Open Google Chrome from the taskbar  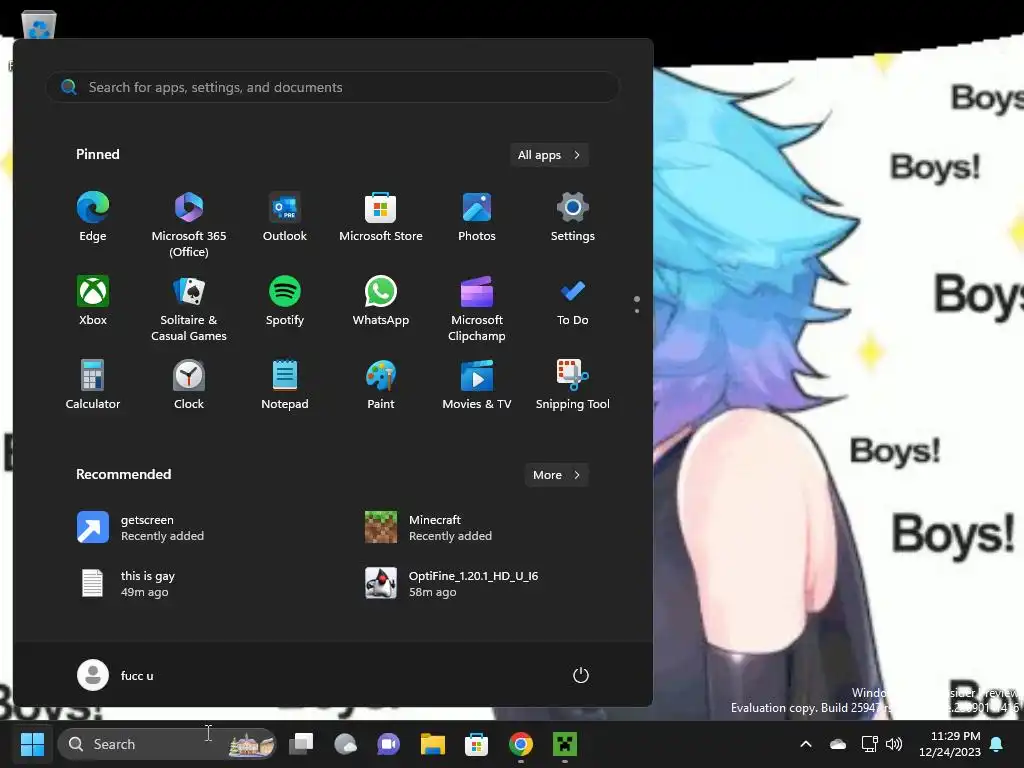(520, 744)
